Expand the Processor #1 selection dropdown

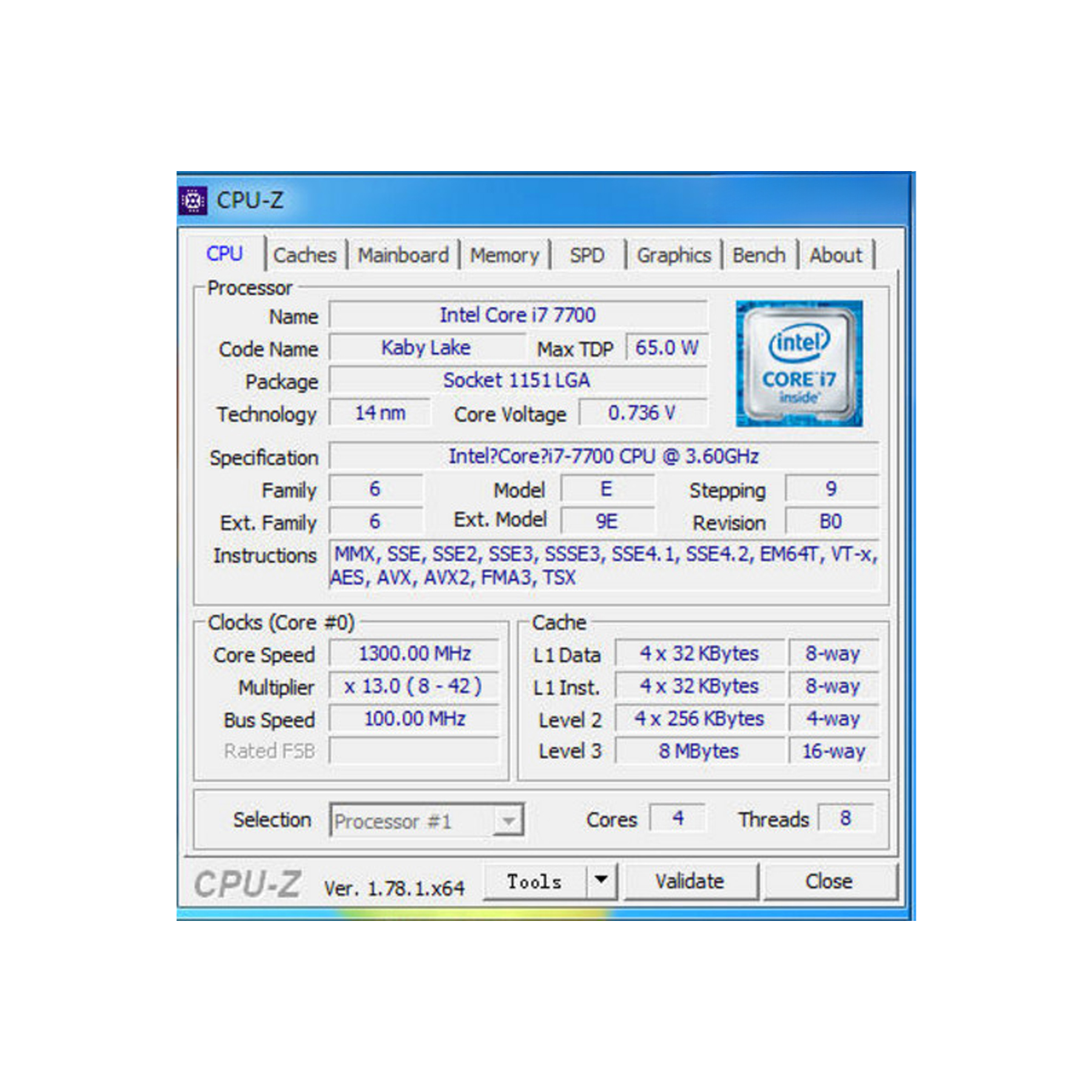pos(508,821)
